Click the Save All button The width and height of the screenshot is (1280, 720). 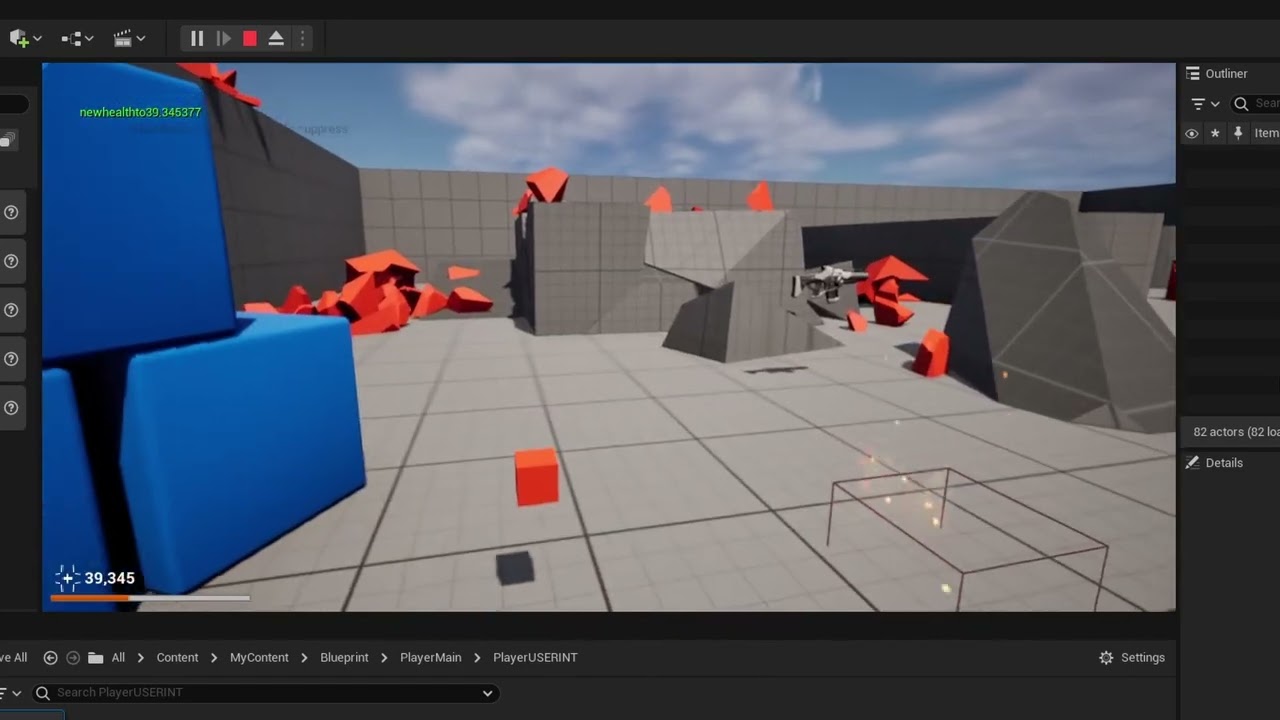coord(14,657)
